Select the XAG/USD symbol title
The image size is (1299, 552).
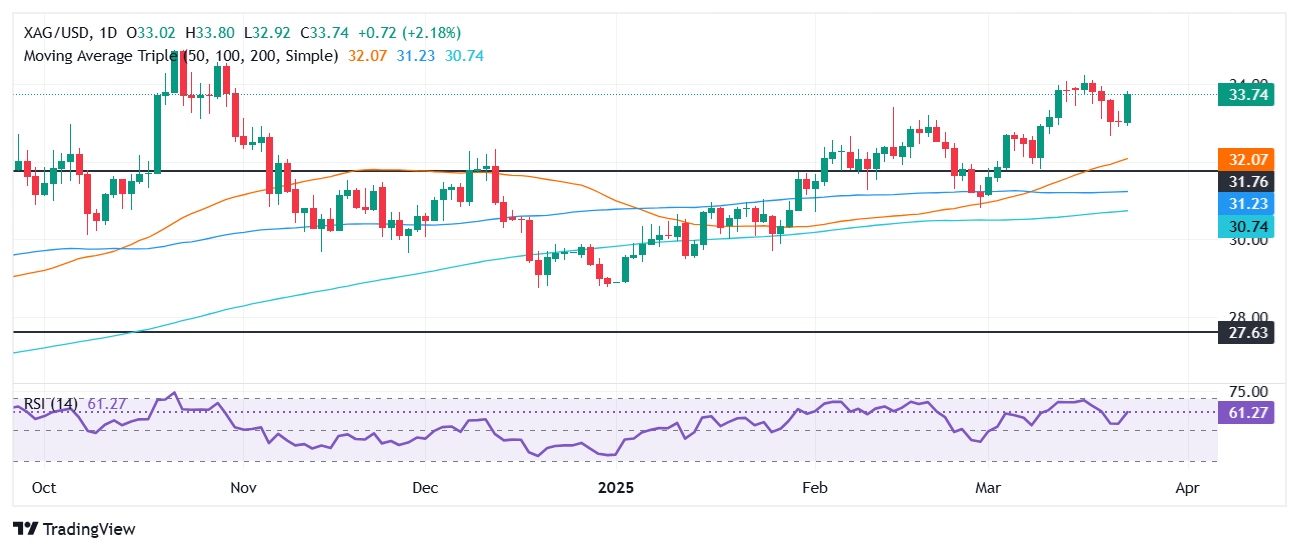56,35
